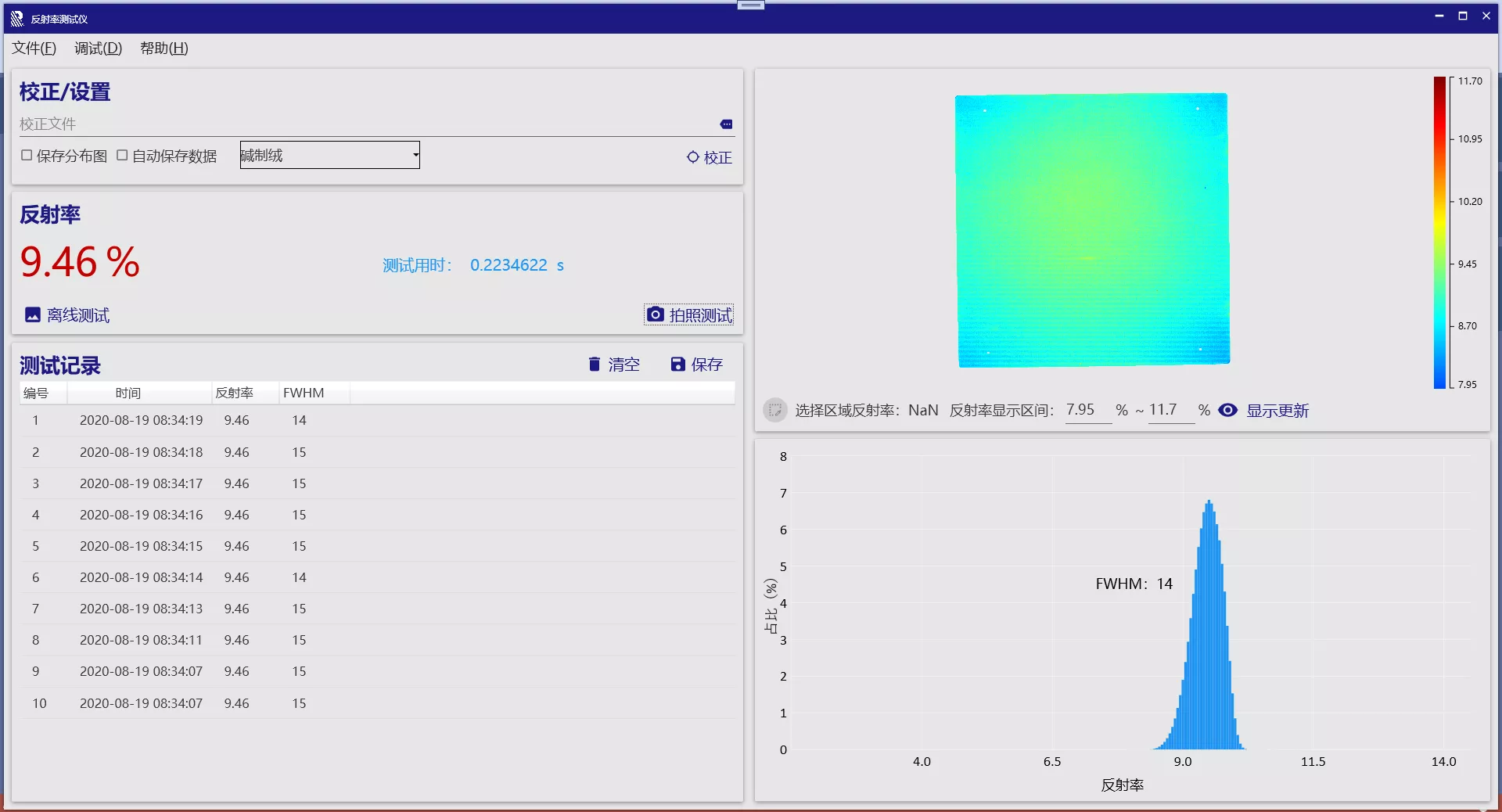The image size is (1502, 812).
Task: Click the lower bound 7.95 input field
Action: (1088, 410)
